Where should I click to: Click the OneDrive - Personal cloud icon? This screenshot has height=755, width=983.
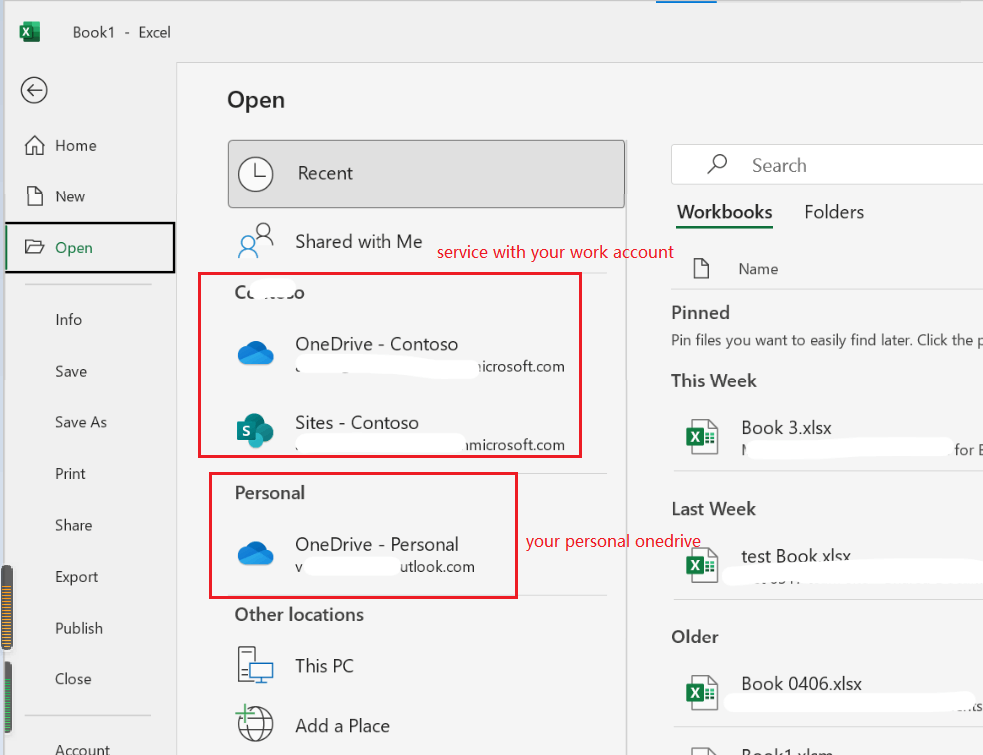(x=256, y=554)
